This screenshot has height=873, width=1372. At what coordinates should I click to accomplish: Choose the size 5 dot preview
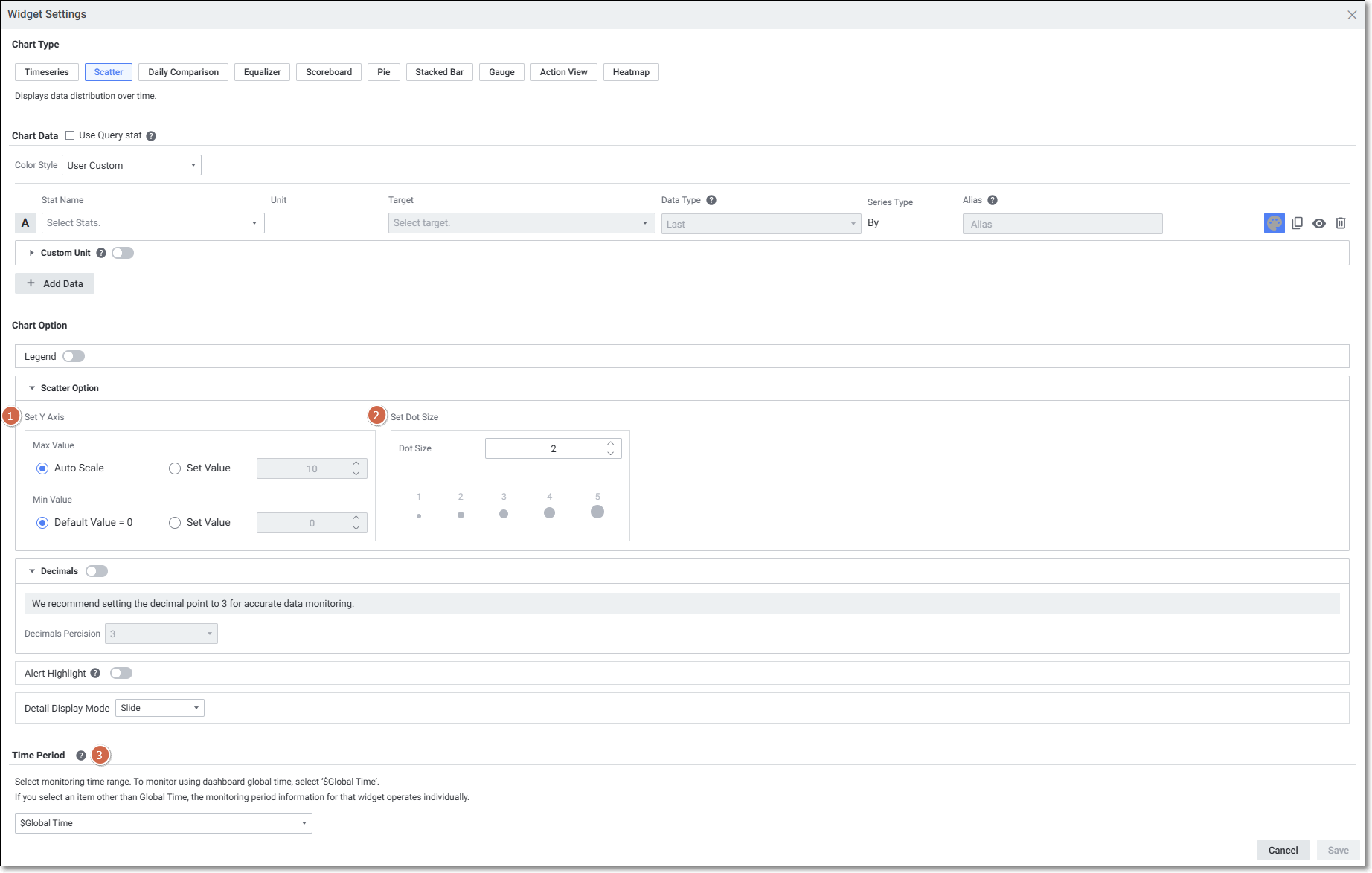[597, 512]
